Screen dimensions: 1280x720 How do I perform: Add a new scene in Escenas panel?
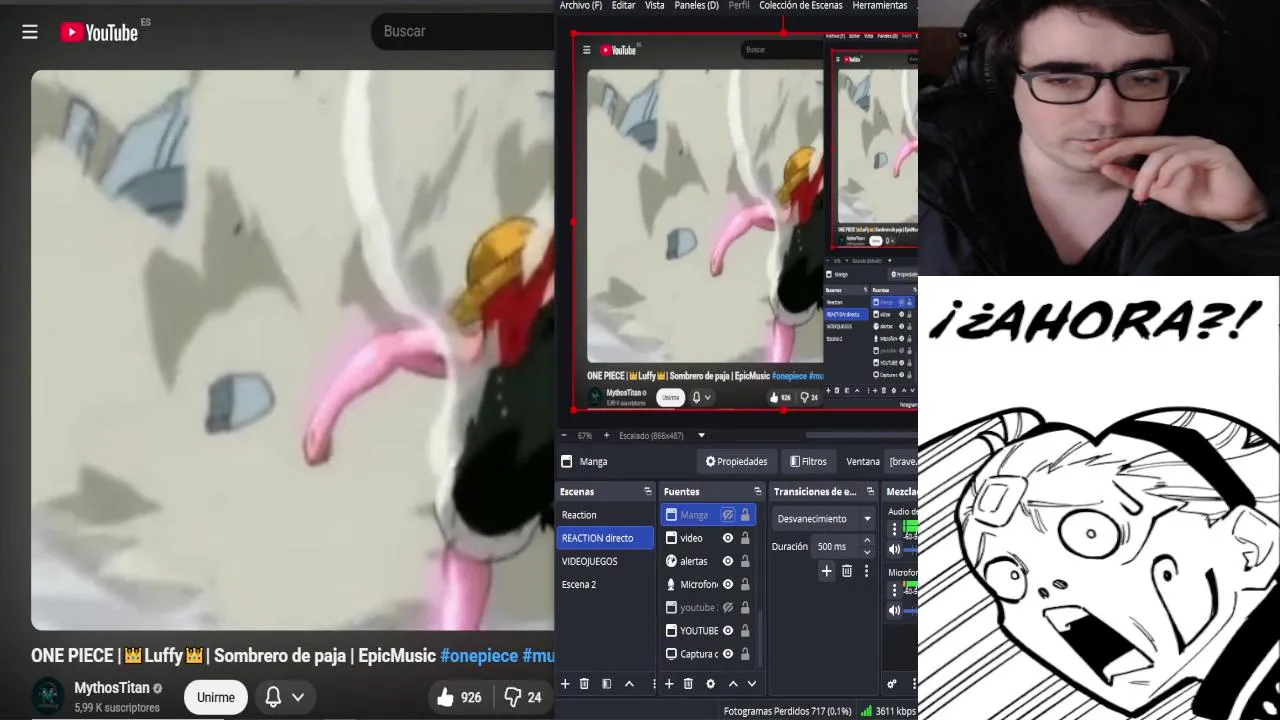(564, 684)
